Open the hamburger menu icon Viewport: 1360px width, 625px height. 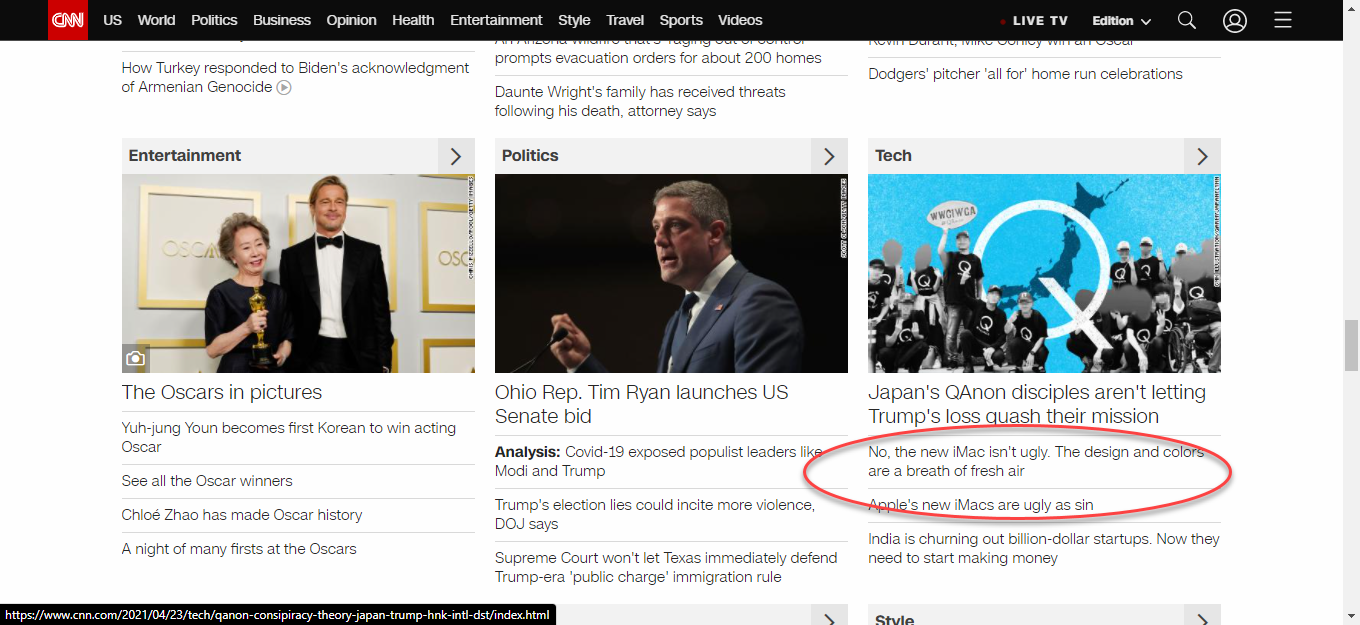(1283, 20)
